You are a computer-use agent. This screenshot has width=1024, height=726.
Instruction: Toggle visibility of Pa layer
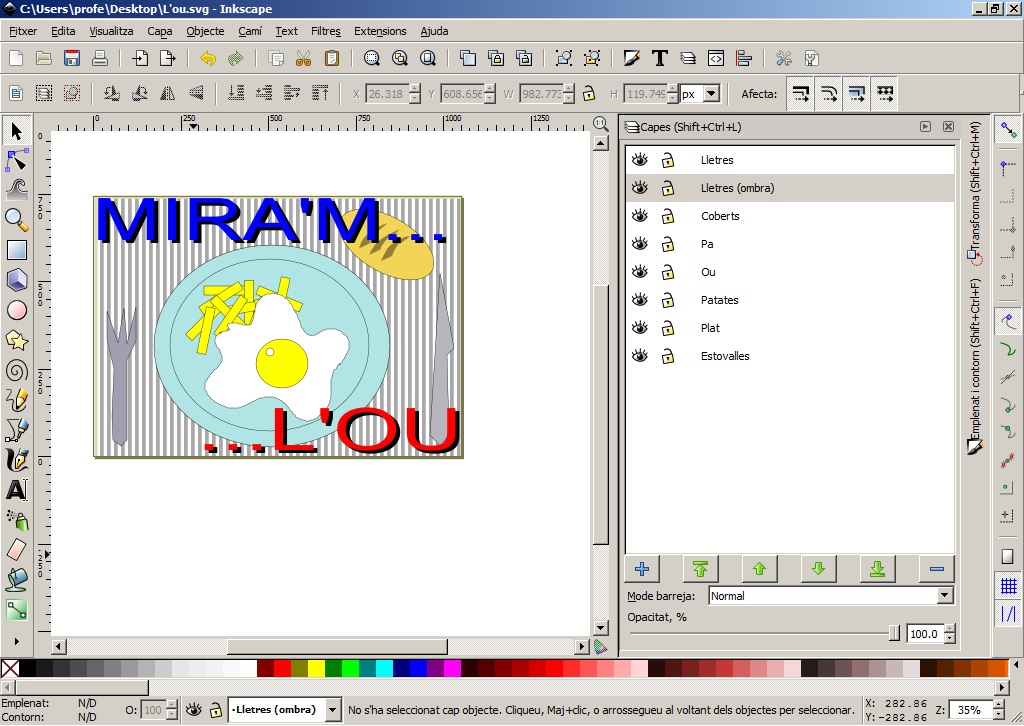point(640,244)
